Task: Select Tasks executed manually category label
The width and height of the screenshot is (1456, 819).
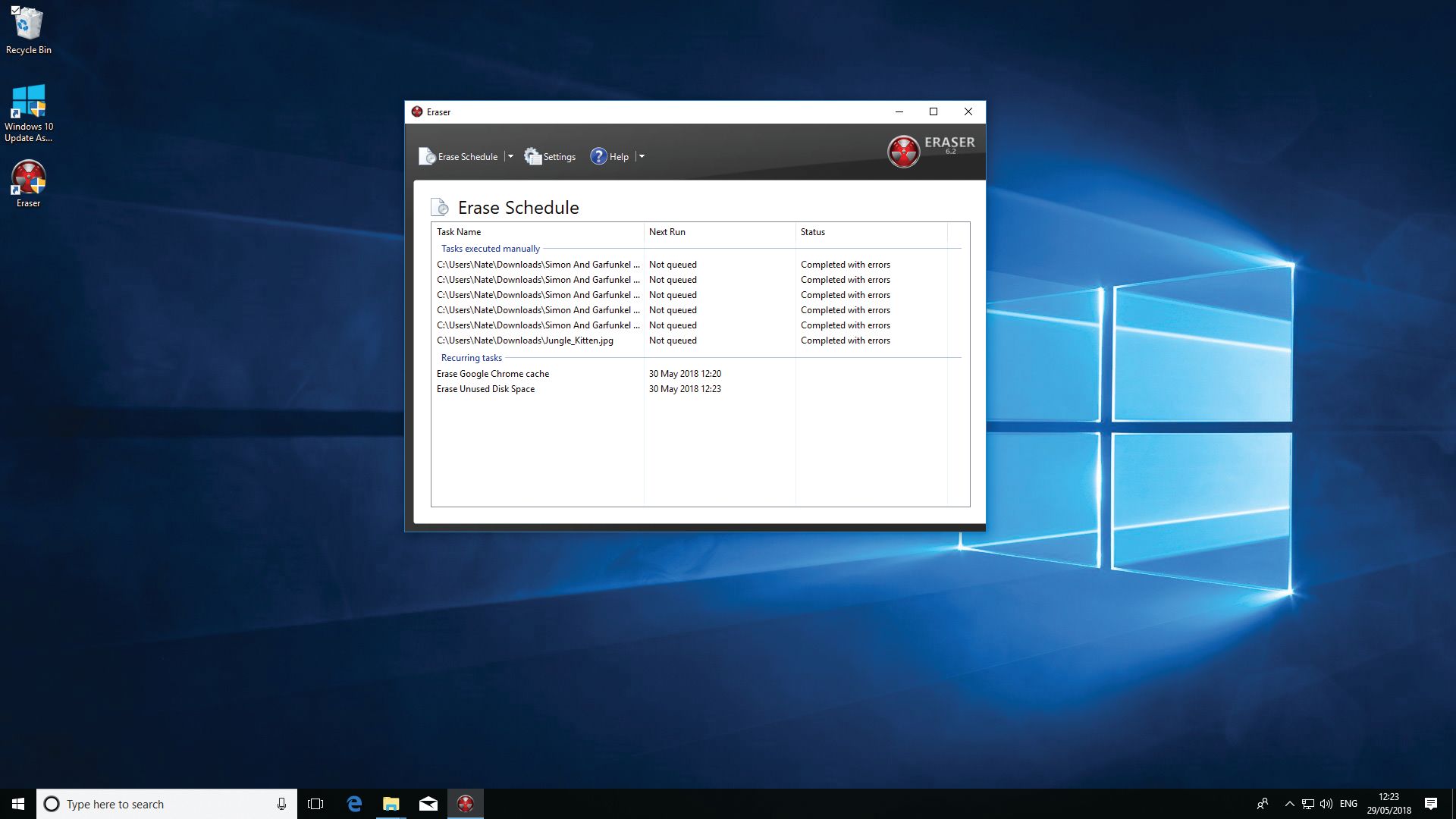Action: point(488,248)
